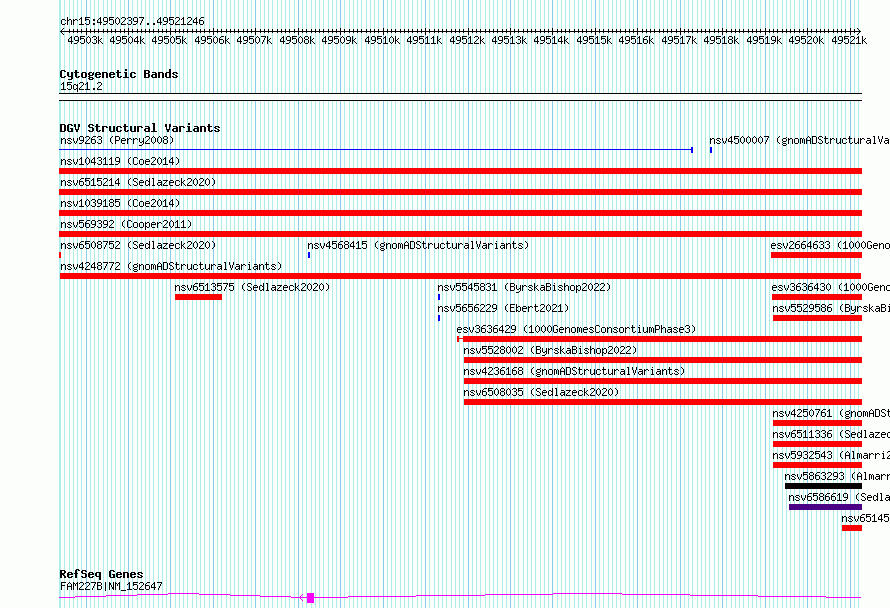Click the 15q21.2 band label

tap(81, 86)
